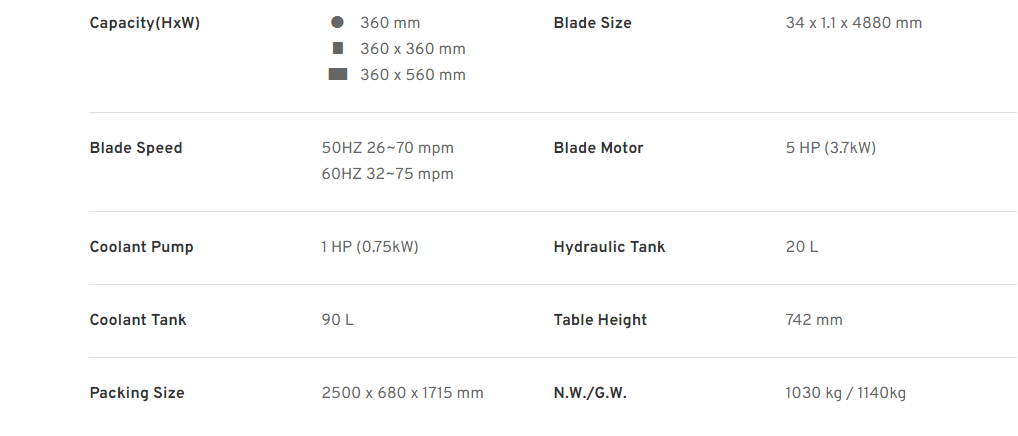Select the Blade Speed label
The image size is (1018, 436).
pyautogui.click(x=136, y=148)
